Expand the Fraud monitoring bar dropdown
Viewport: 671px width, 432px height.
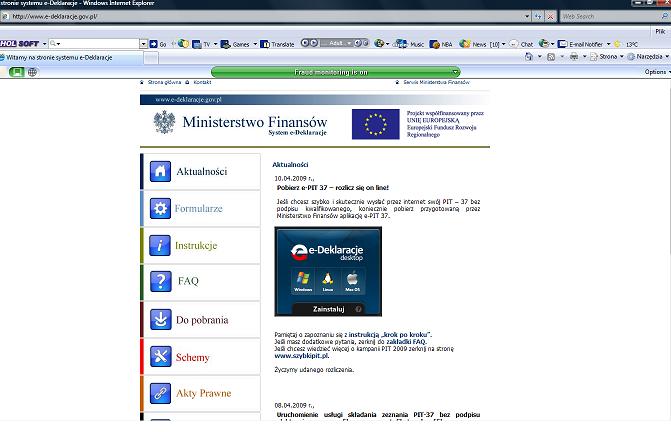tap(456, 72)
